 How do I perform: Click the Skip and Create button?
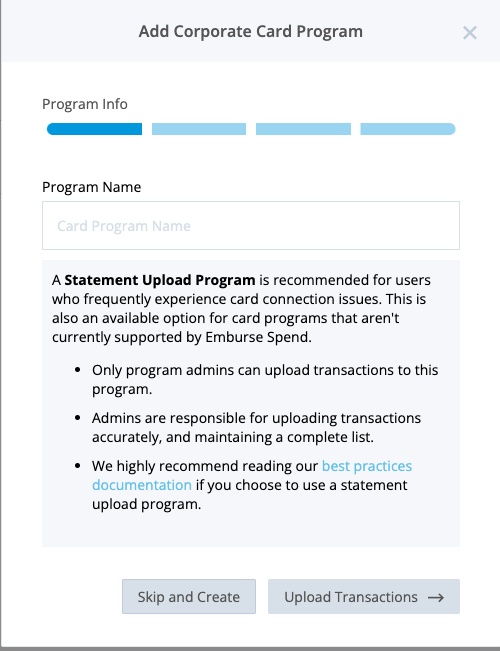(x=189, y=597)
